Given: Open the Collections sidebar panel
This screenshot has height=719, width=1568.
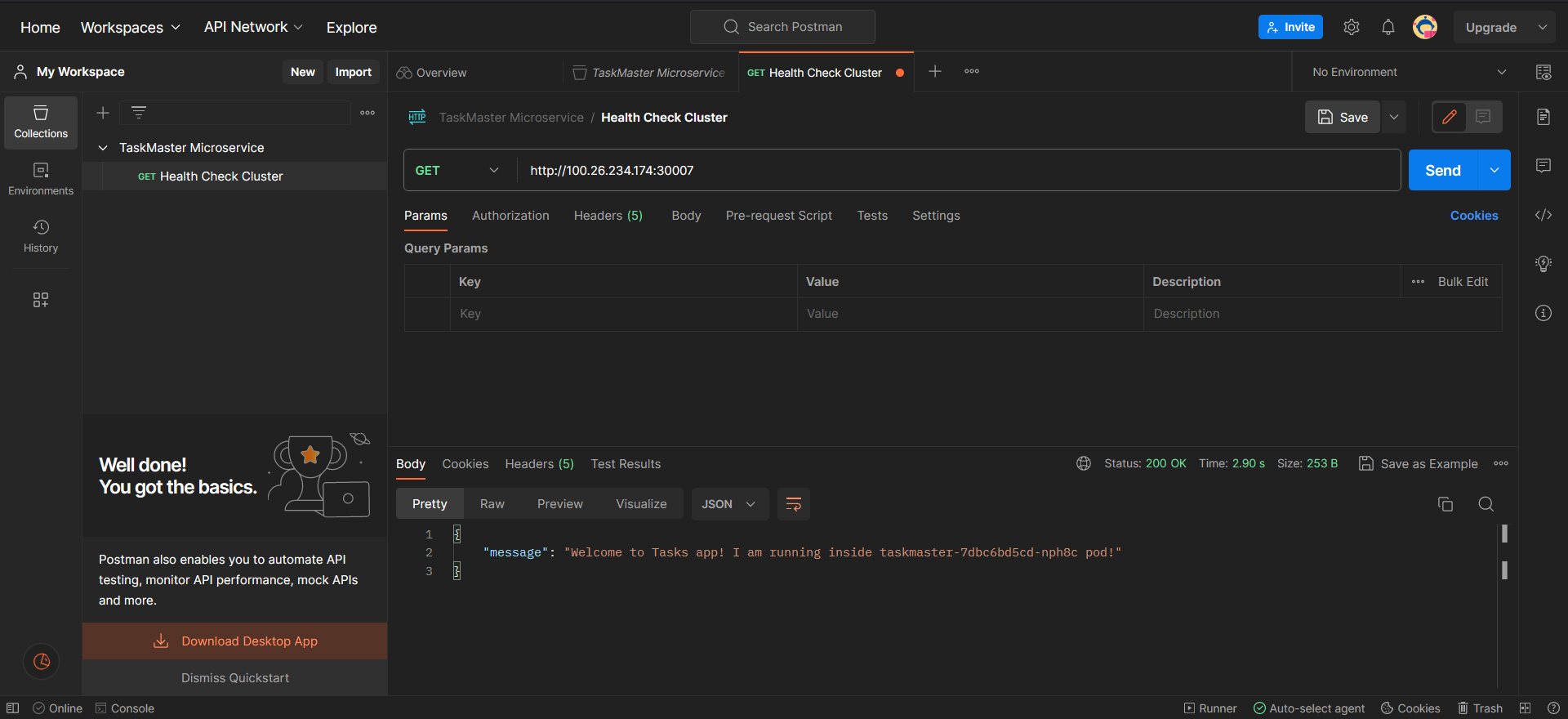Looking at the screenshot, I should tap(41, 123).
